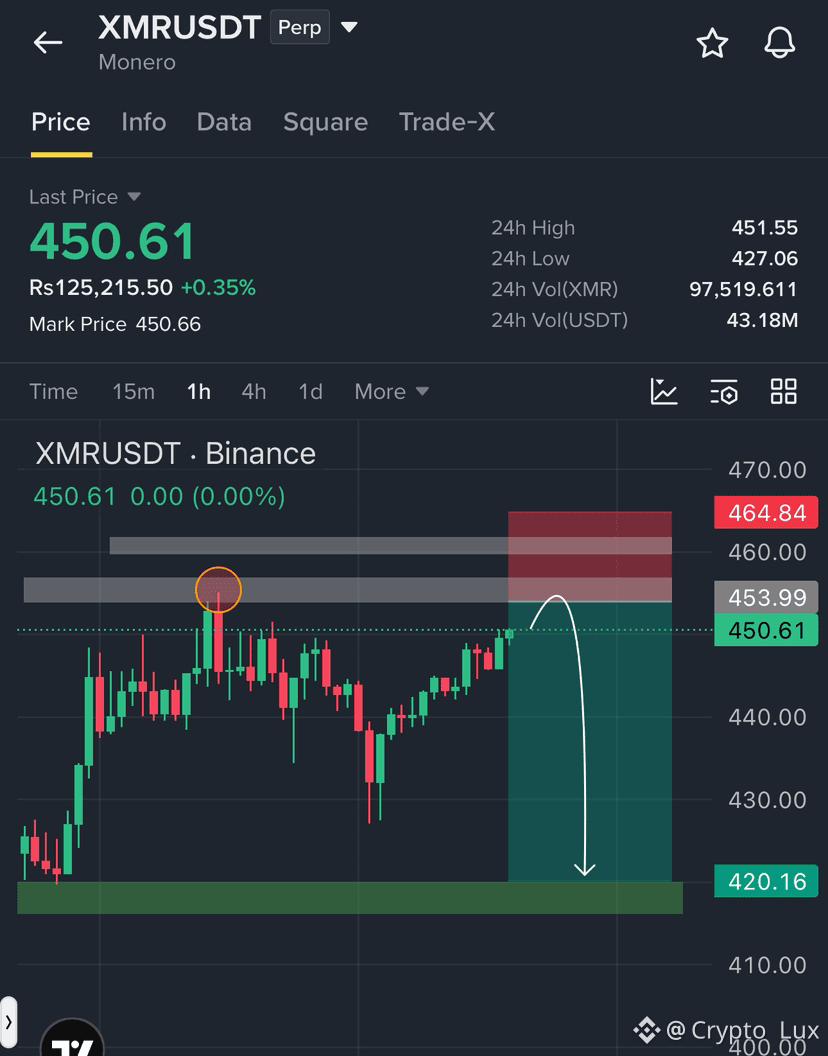Click the Monero subtitle text

tap(137, 62)
